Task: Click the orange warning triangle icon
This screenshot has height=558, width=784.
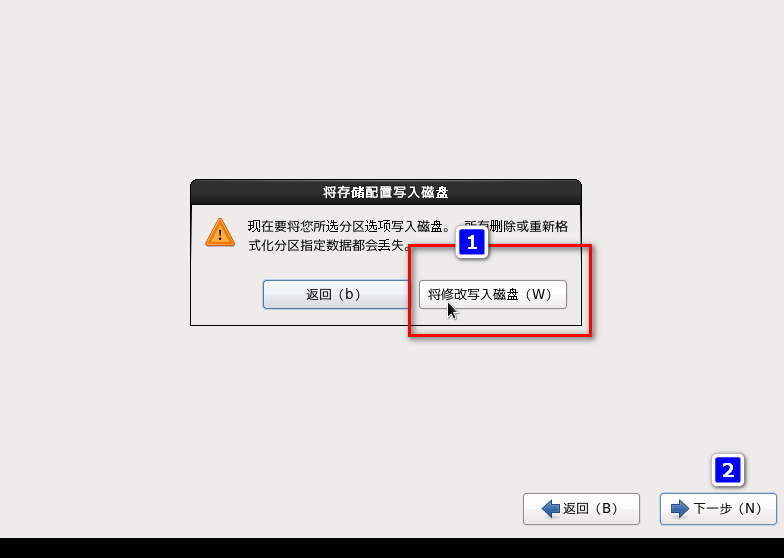Action: (x=220, y=232)
